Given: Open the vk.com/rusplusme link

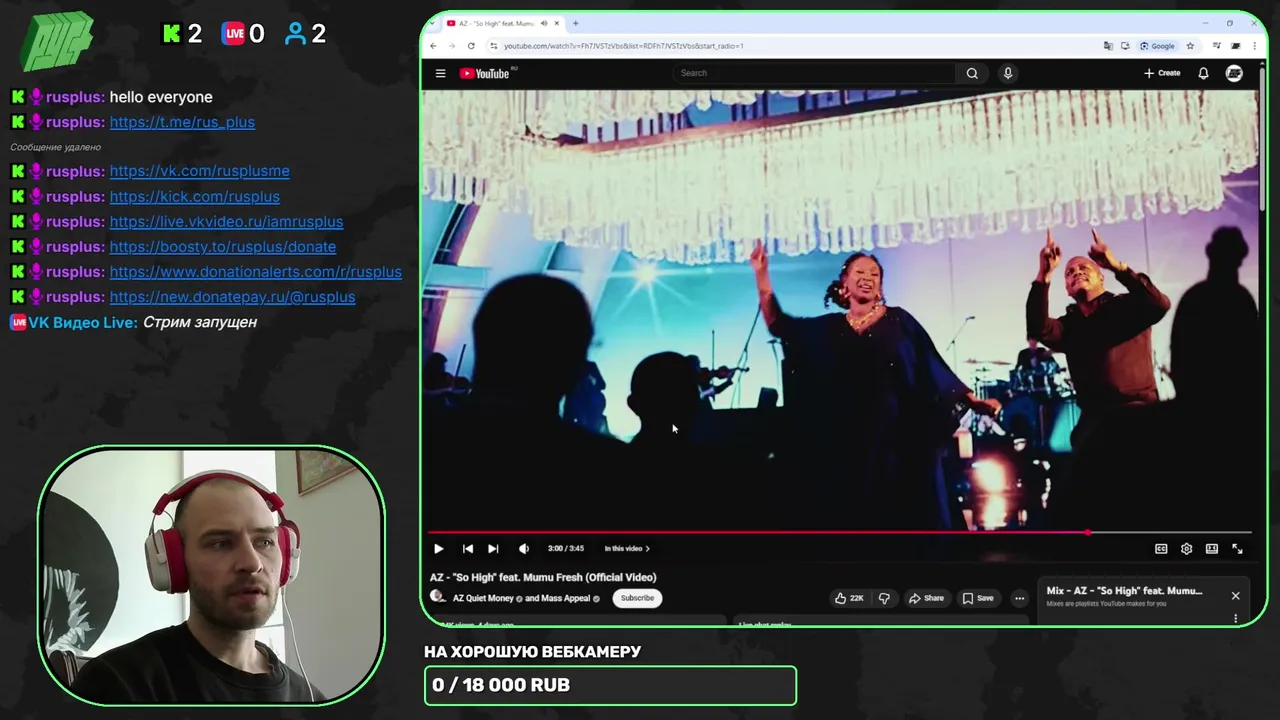Looking at the screenshot, I should 200,171.
